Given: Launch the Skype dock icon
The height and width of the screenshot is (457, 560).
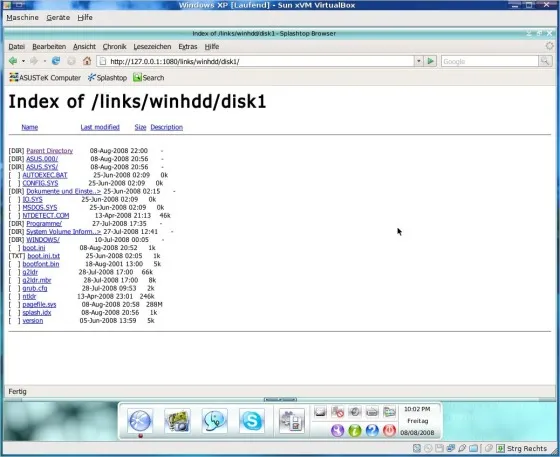Looking at the screenshot, I should point(252,421).
